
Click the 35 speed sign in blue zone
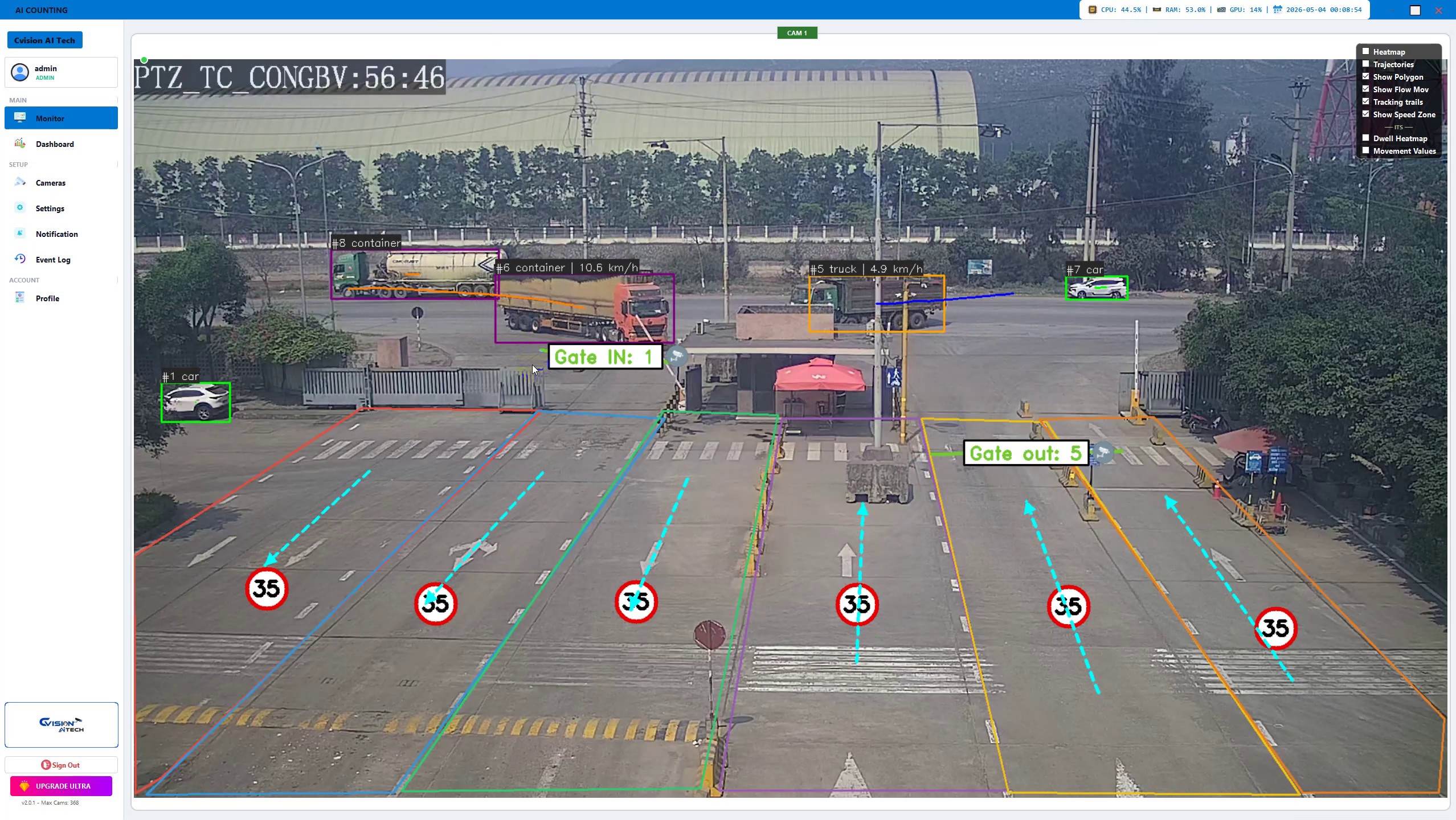tap(436, 604)
